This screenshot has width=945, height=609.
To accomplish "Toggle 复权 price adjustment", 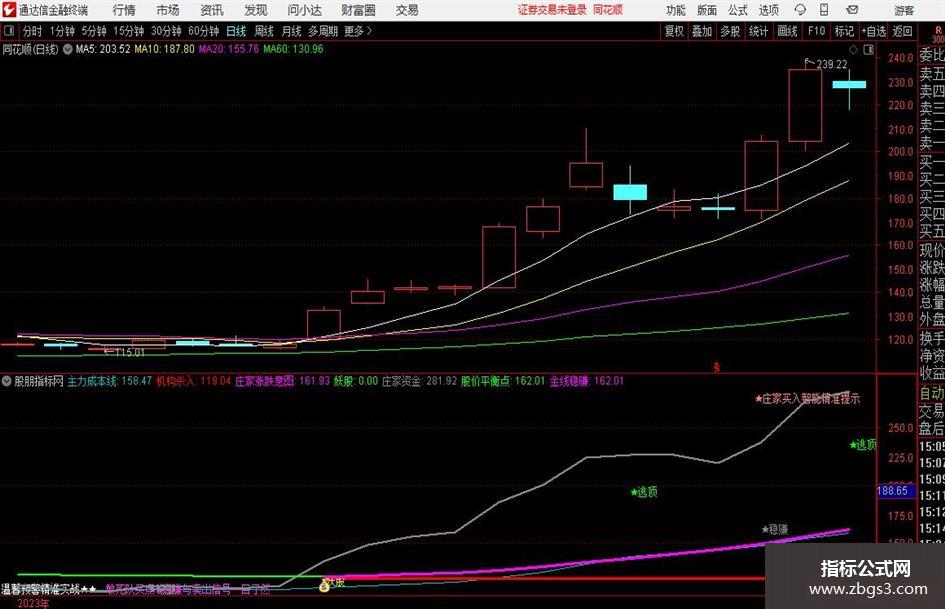I will tap(674, 31).
